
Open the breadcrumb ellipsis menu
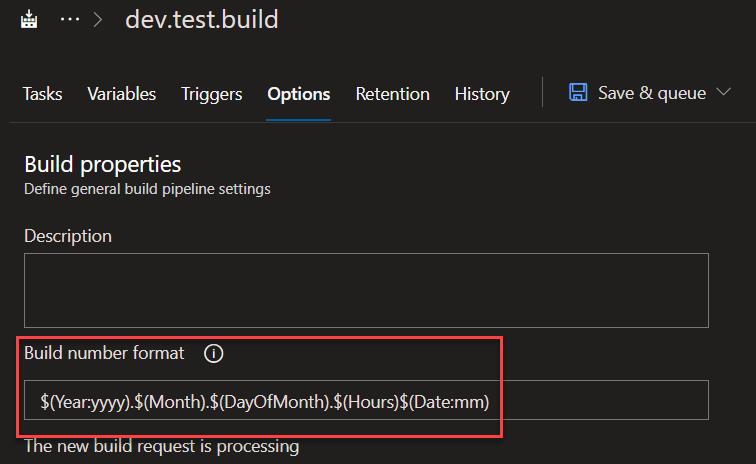pyautogui.click(x=69, y=19)
